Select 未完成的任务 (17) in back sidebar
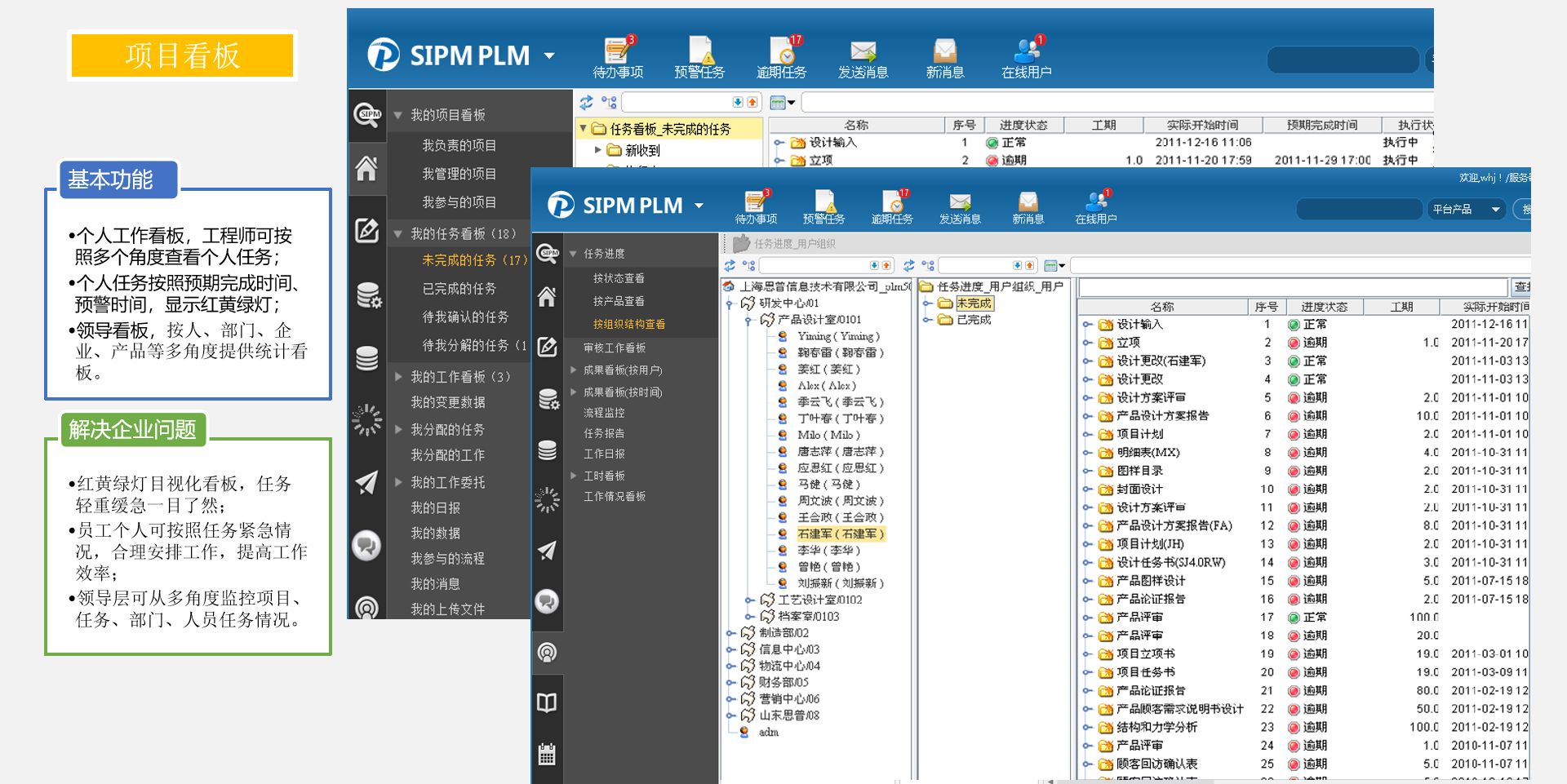This screenshot has height=784, width=1567. click(473, 260)
